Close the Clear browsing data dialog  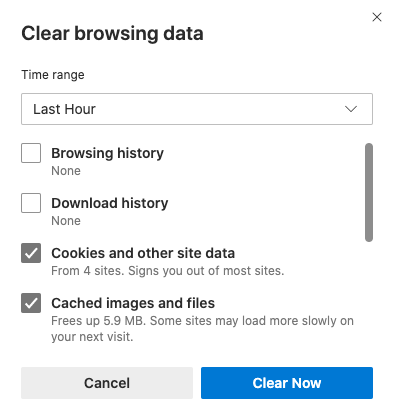(x=377, y=17)
